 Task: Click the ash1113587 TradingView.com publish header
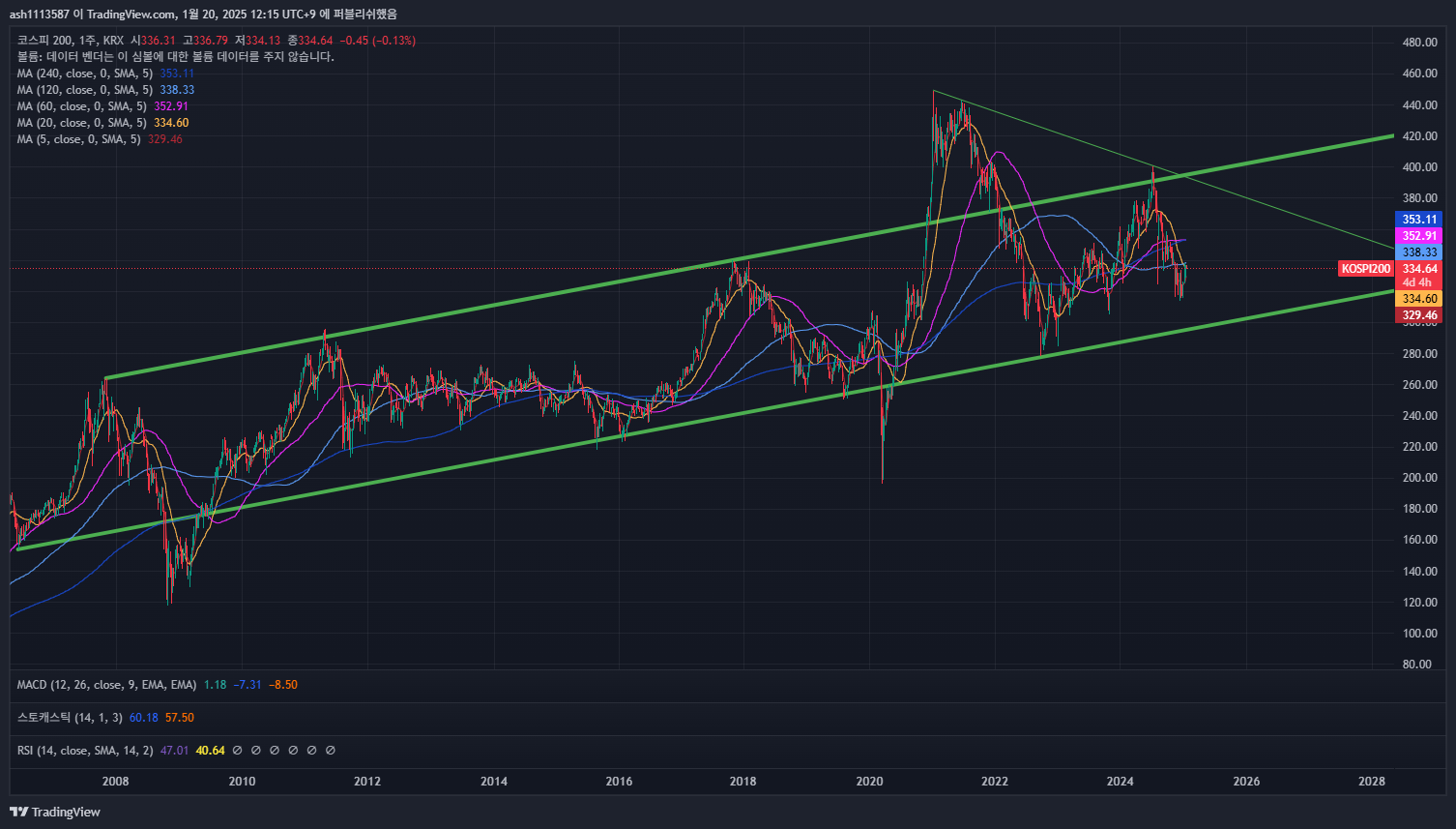(x=203, y=14)
